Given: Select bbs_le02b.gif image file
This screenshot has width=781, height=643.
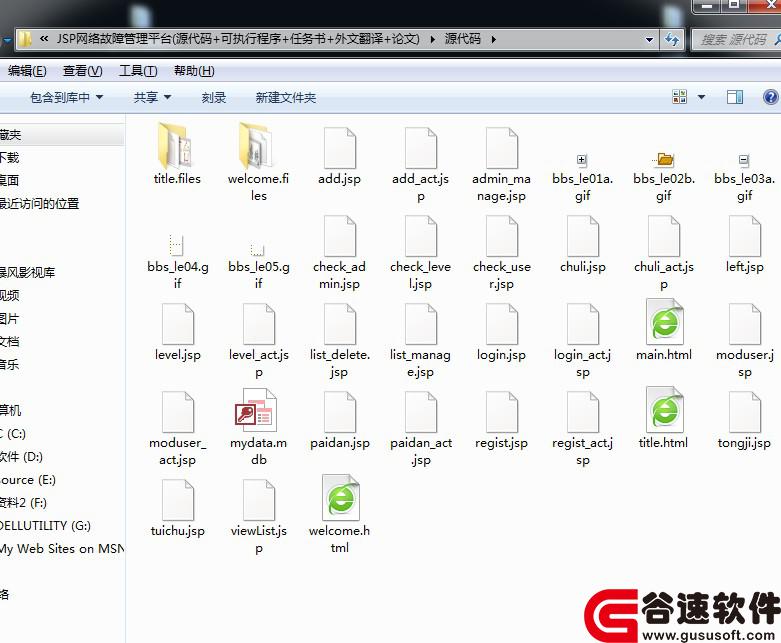Looking at the screenshot, I should pos(664,177).
